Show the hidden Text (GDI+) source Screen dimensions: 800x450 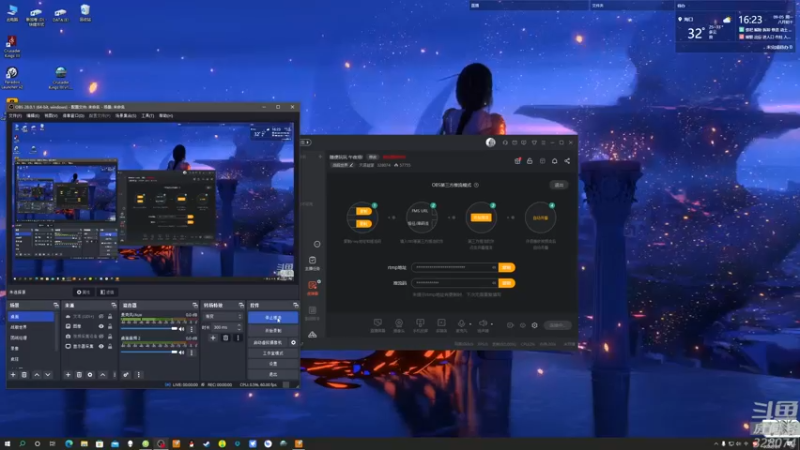click(101, 316)
